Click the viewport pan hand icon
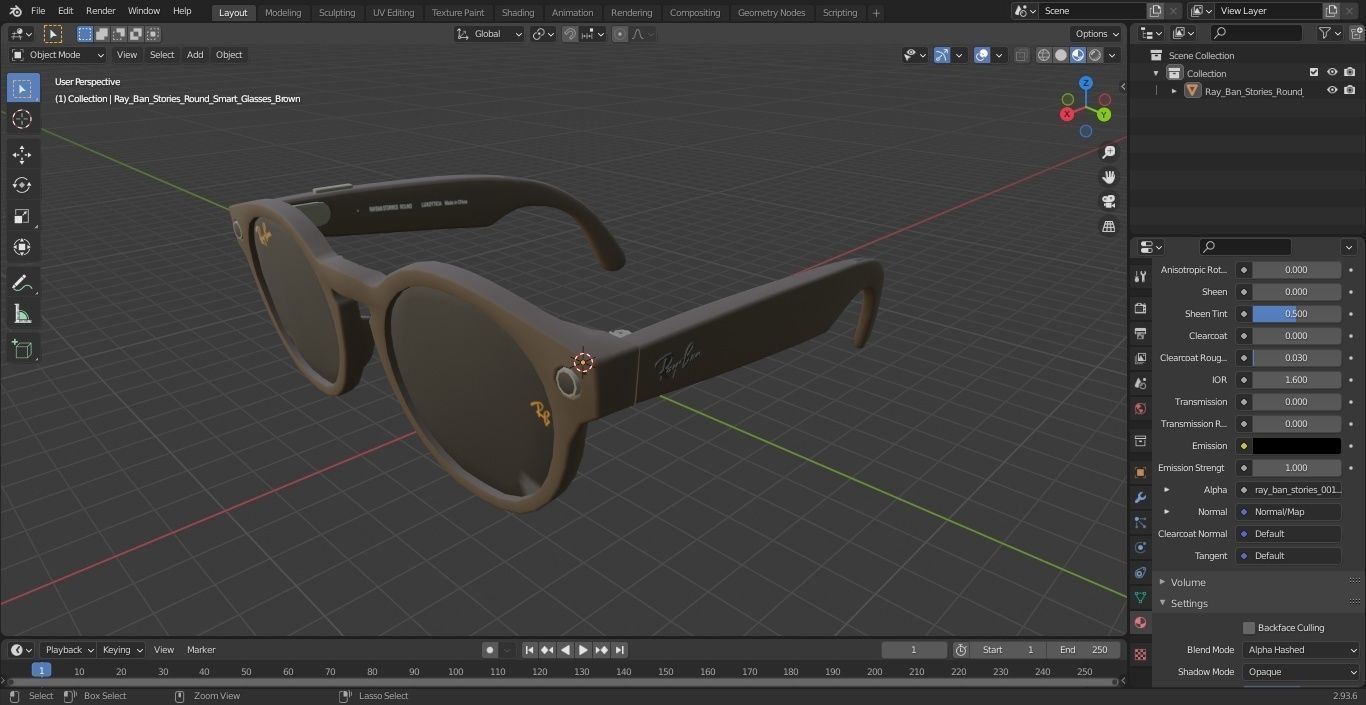The image size is (1366, 705). click(1108, 177)
